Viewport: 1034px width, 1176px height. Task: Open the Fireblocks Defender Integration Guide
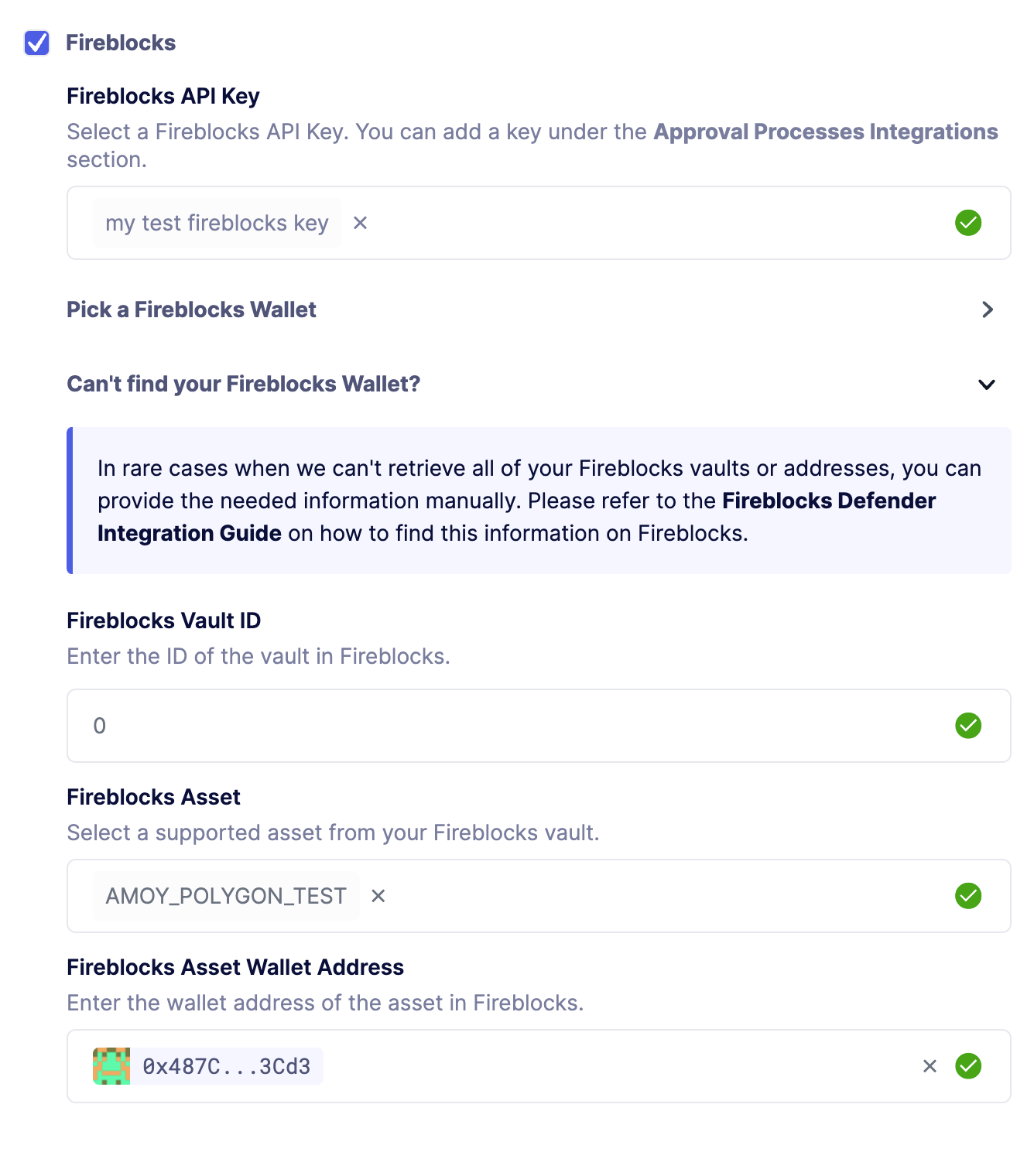click(827, 501)
